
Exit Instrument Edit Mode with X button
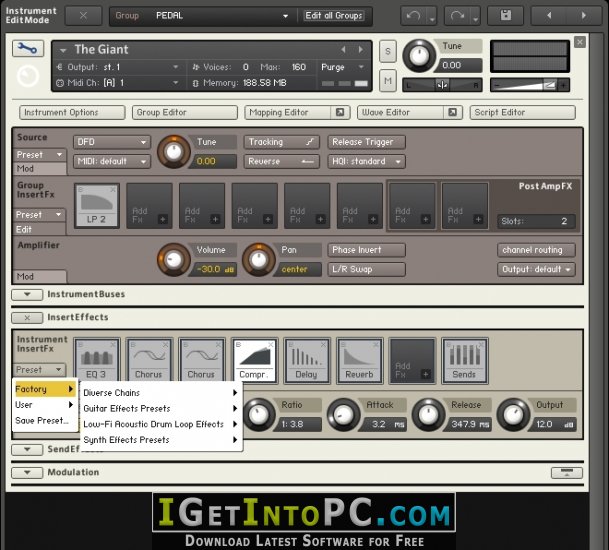pyautogui.click(x=83, y=16)
